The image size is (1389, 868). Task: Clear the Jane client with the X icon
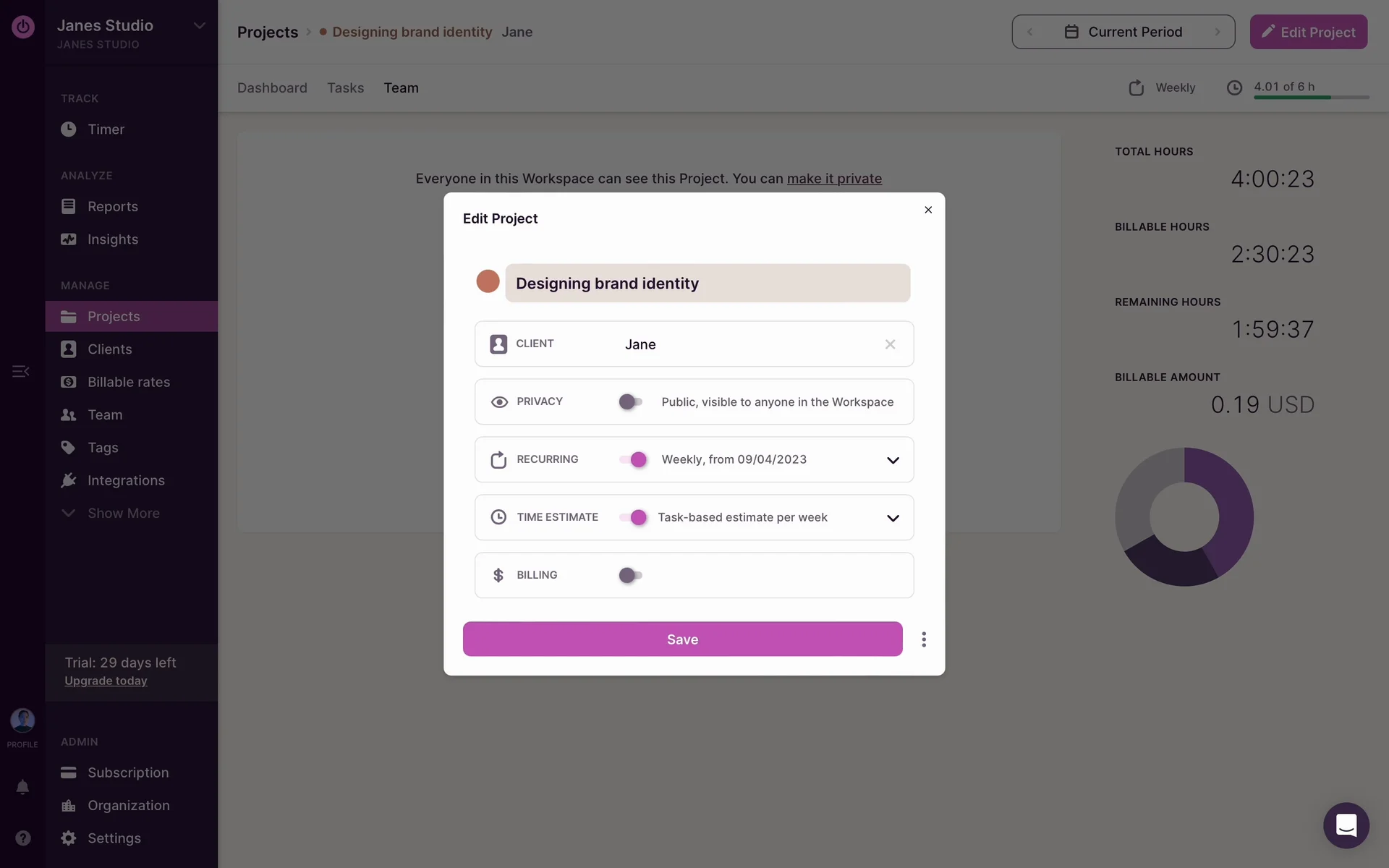point(890,344)
